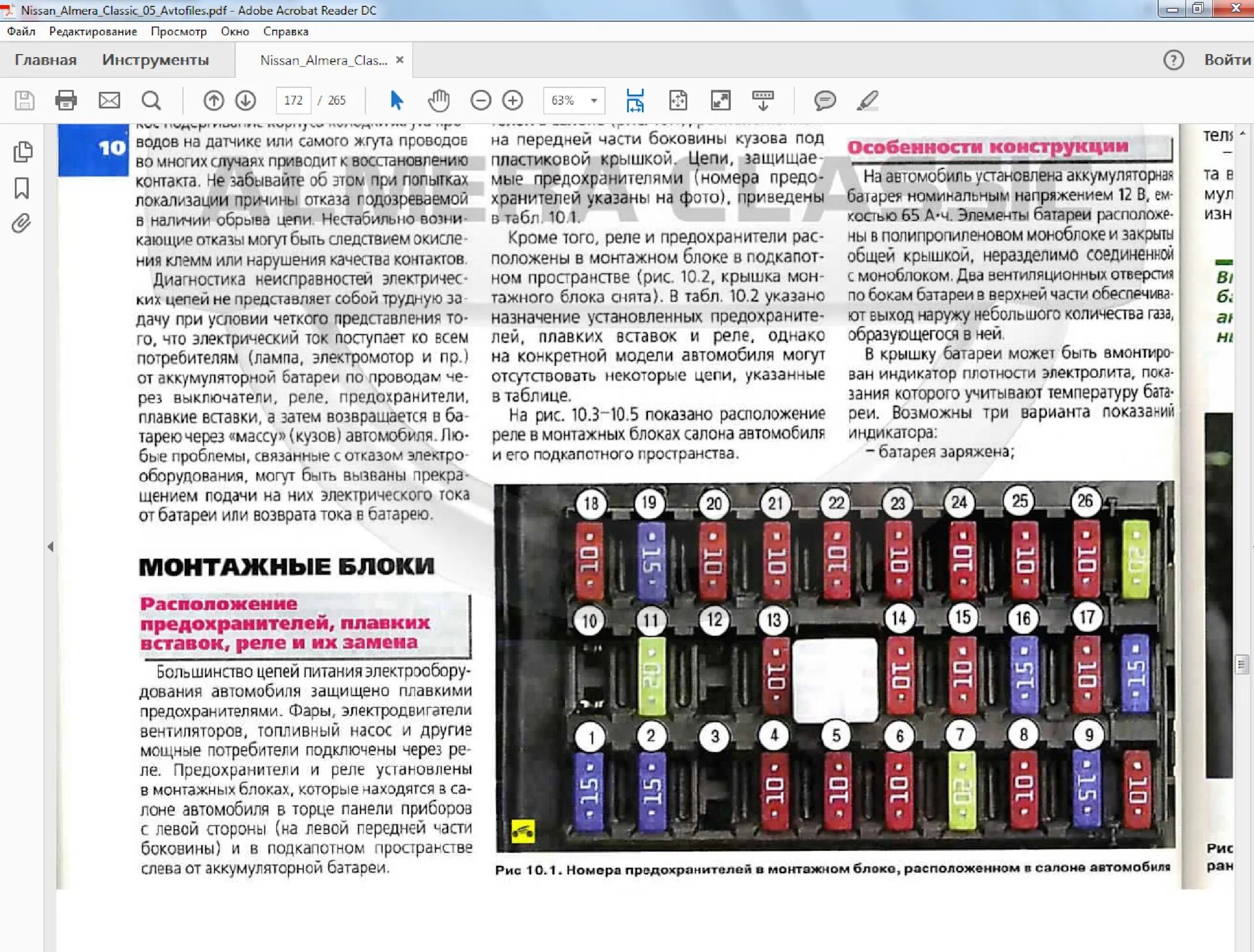The image size is (1254, 952).
Task: Open the Редактирование menu
Action: 93,31
